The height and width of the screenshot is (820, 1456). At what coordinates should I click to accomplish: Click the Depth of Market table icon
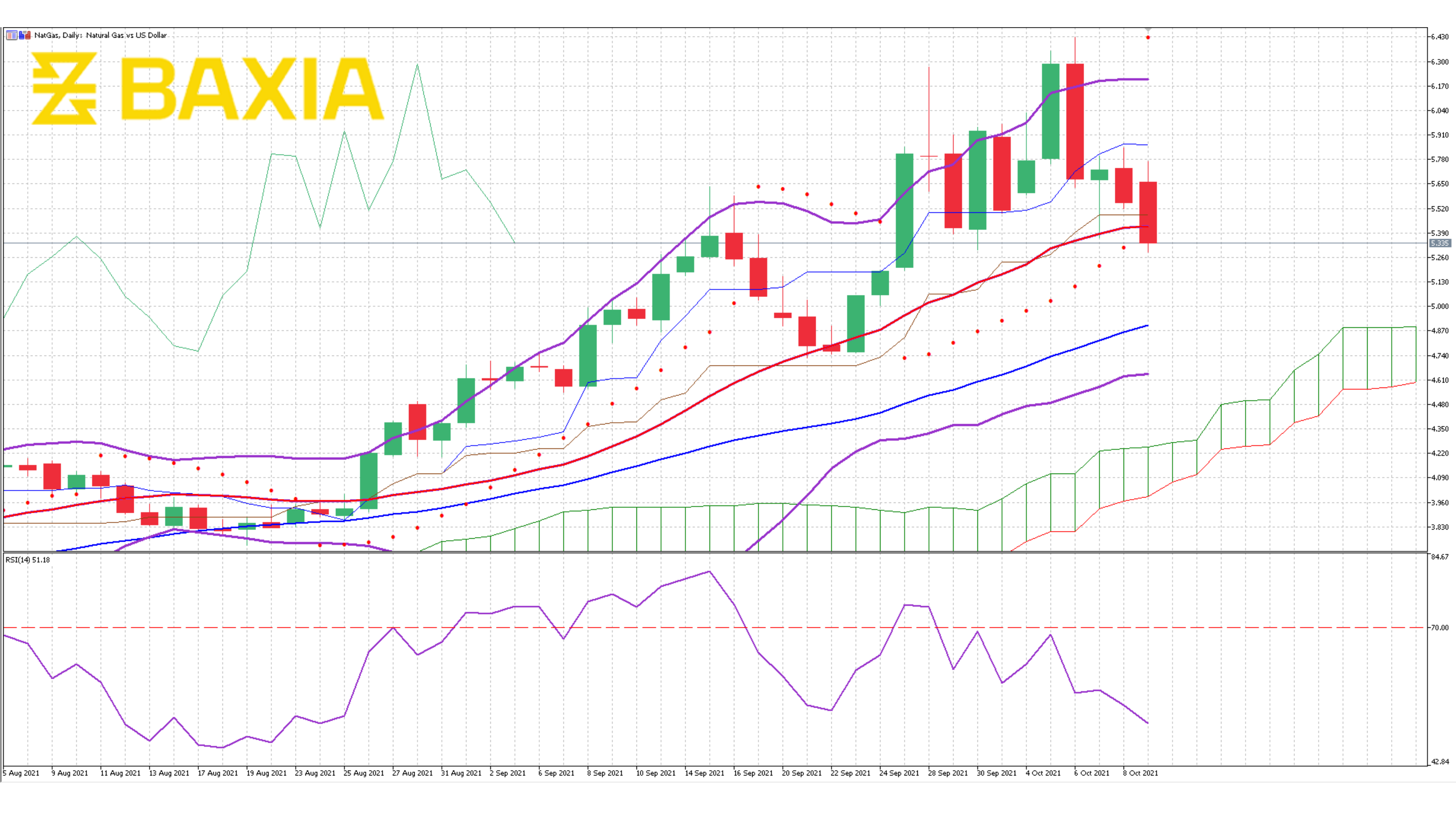(x=11, y=35)
